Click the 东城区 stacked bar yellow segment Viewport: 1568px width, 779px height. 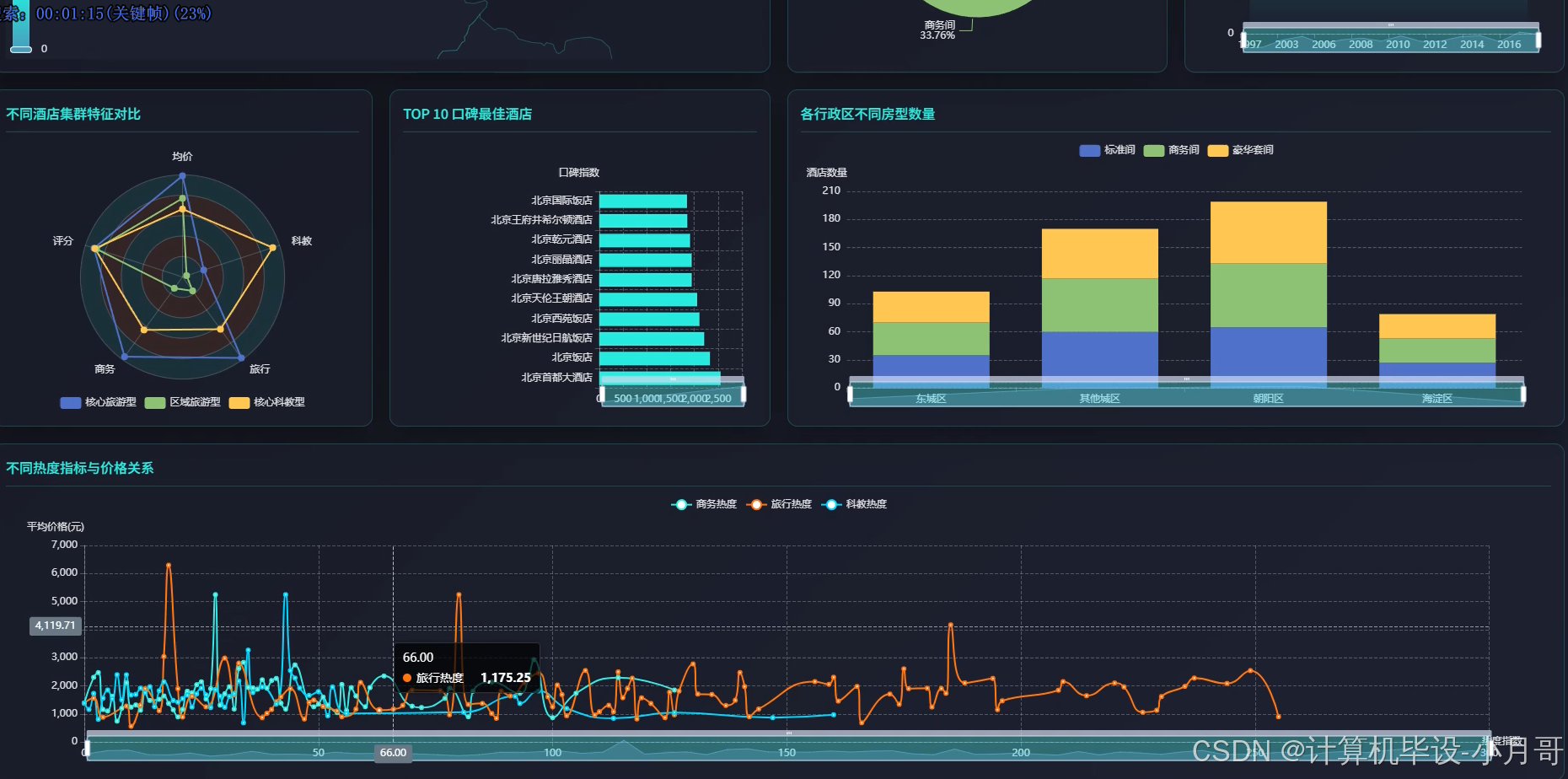(931, 307)
